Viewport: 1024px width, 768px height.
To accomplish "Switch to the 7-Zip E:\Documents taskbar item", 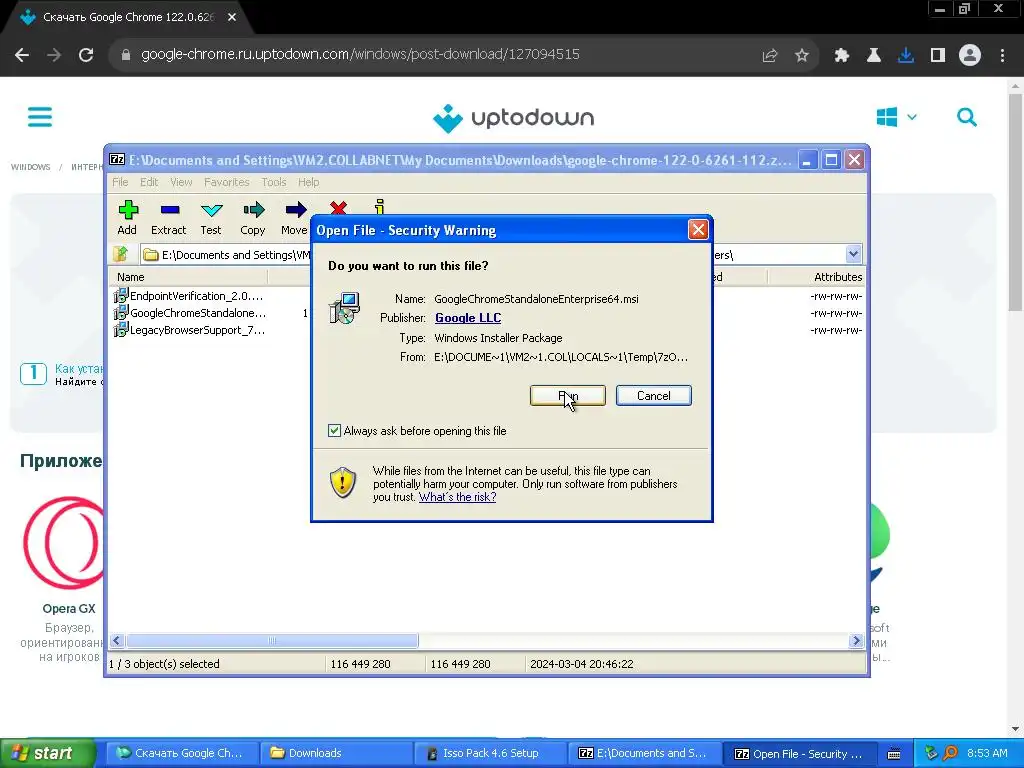I will click(x=644, y=754).
